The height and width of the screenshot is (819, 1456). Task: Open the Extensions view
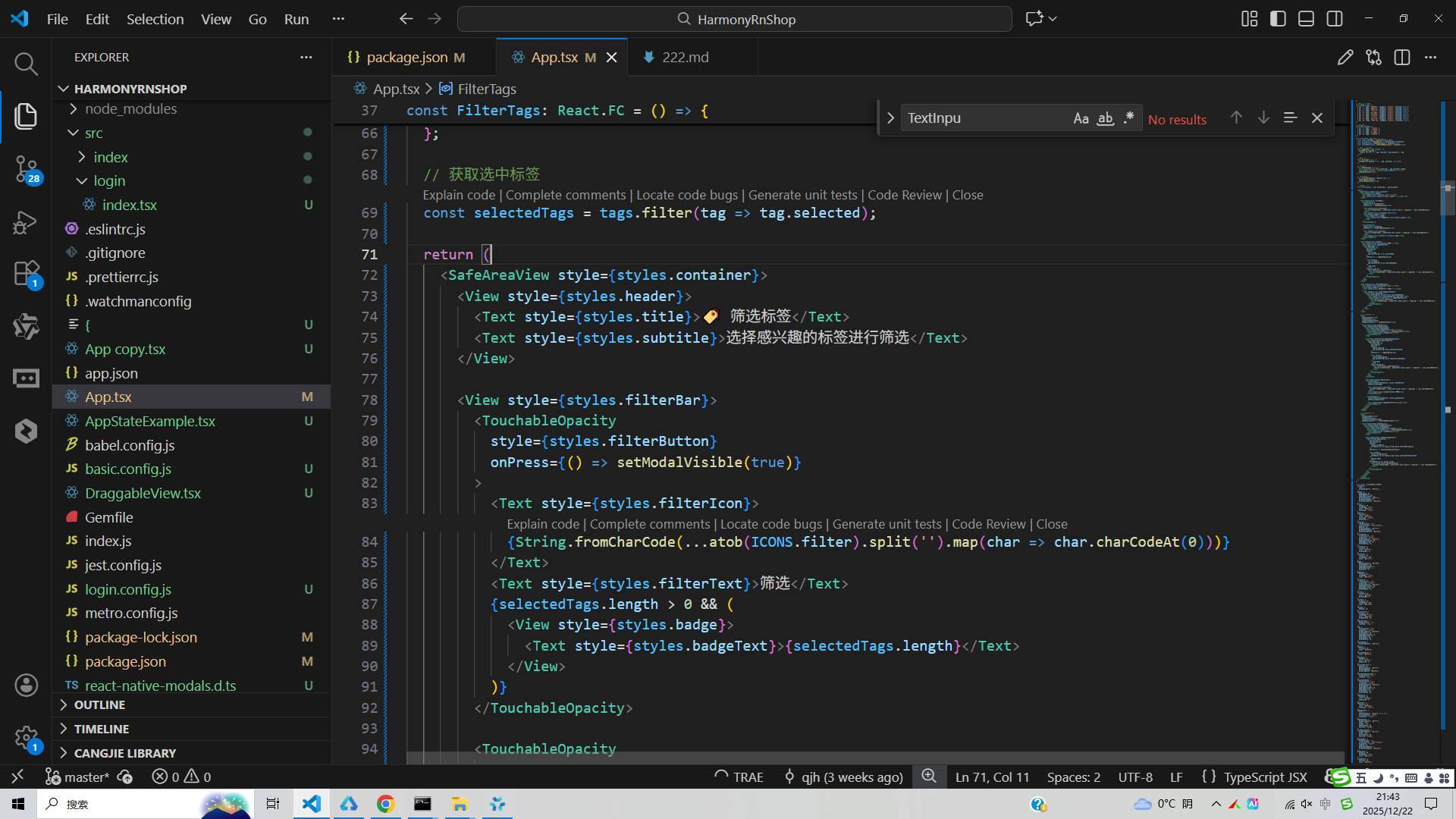tap(26, 273)
